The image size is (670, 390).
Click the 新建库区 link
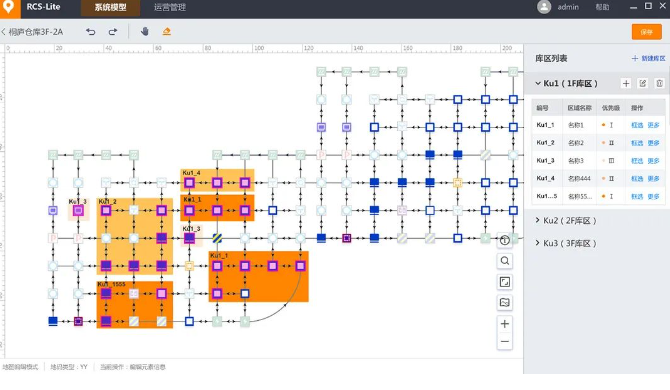[x=648, y=59]
